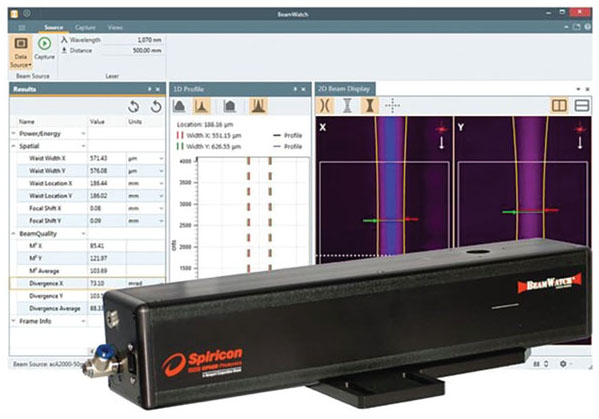Image resolution: width=599 pixels, height=419 pixels.
Task: Open BeamQuality options dropdown arrow
Action: 83,233
